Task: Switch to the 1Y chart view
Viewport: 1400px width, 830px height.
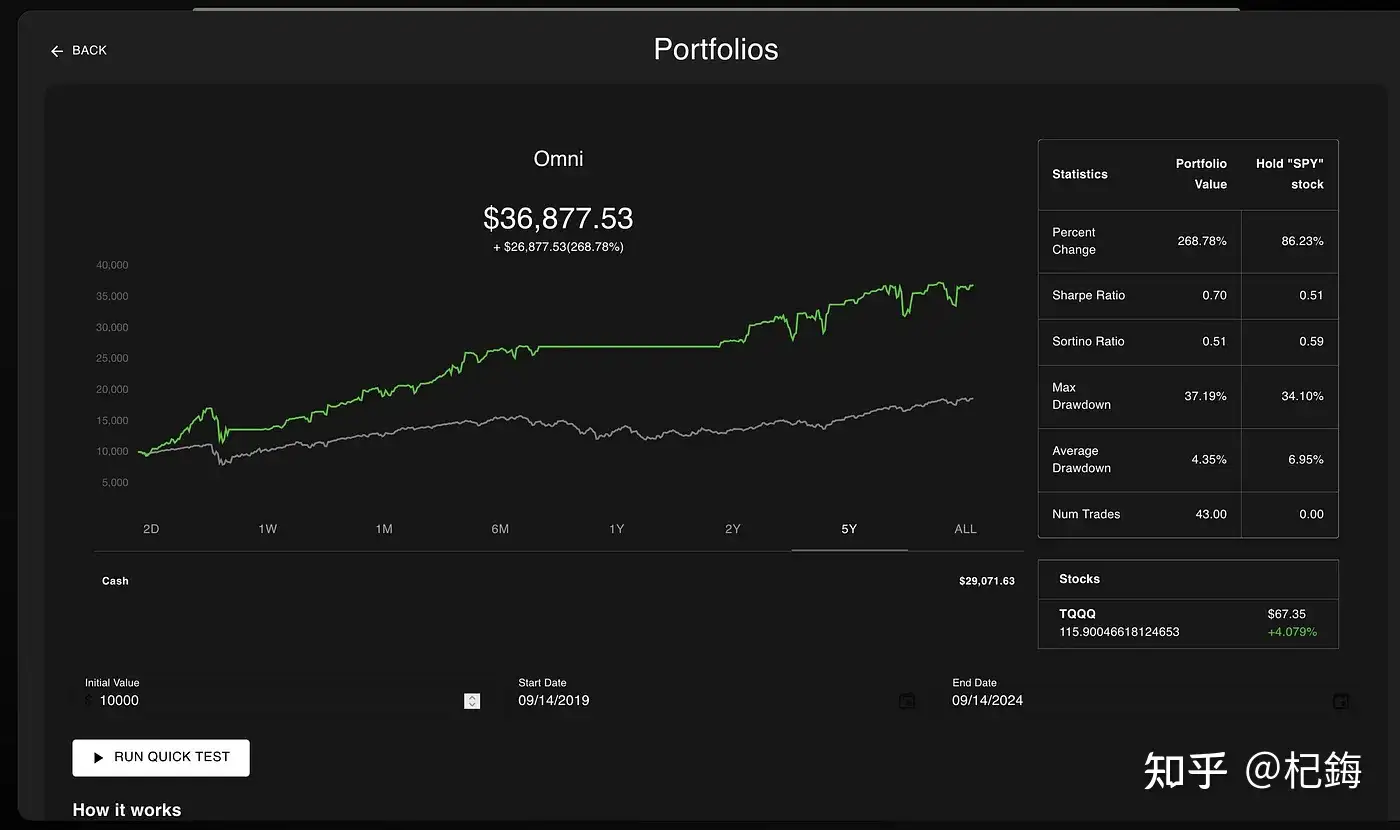Action: pyautogui.click(x=616, y=529)
